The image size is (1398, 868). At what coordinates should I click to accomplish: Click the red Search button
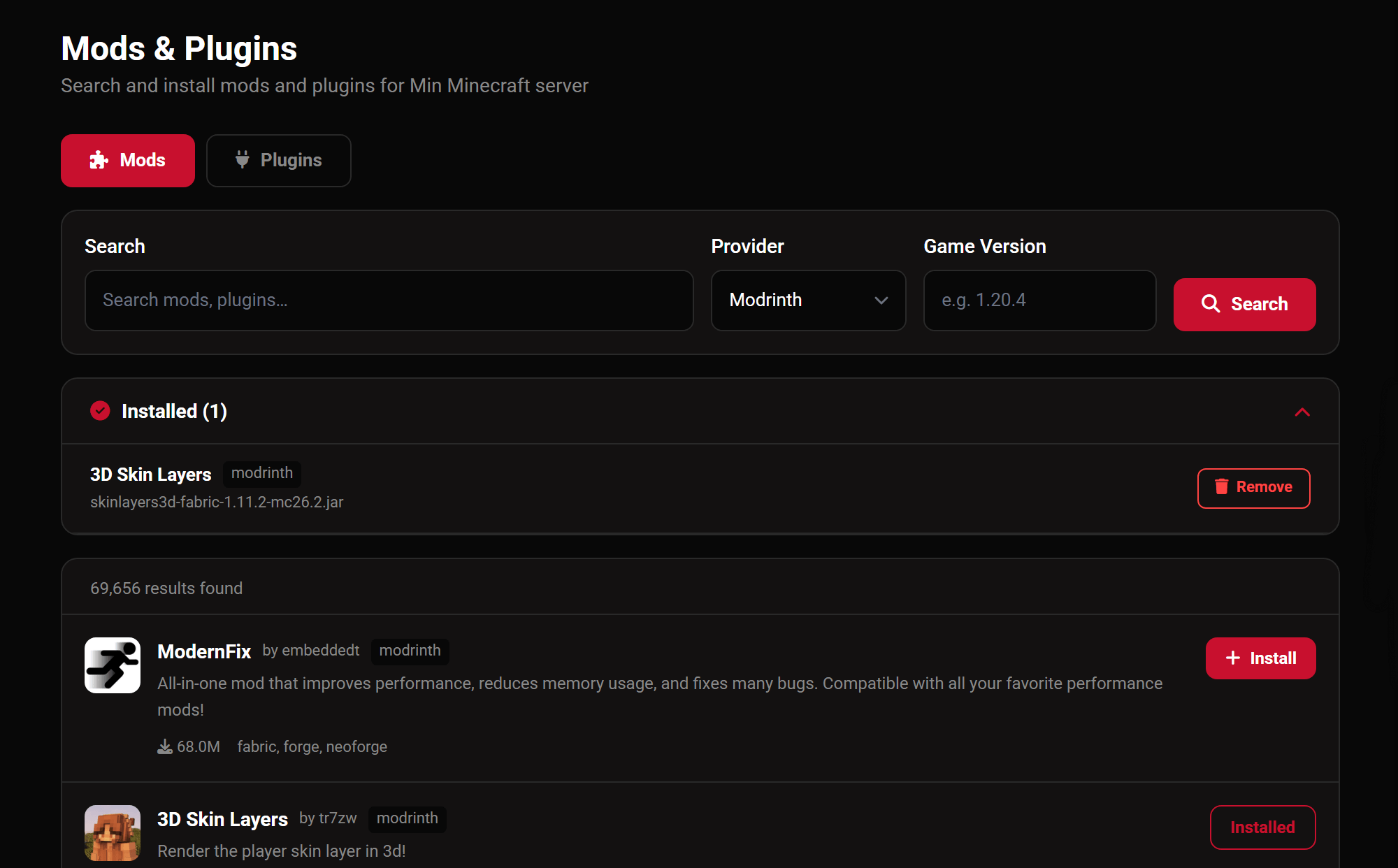pyautogui.click(x=1245, y=304)
